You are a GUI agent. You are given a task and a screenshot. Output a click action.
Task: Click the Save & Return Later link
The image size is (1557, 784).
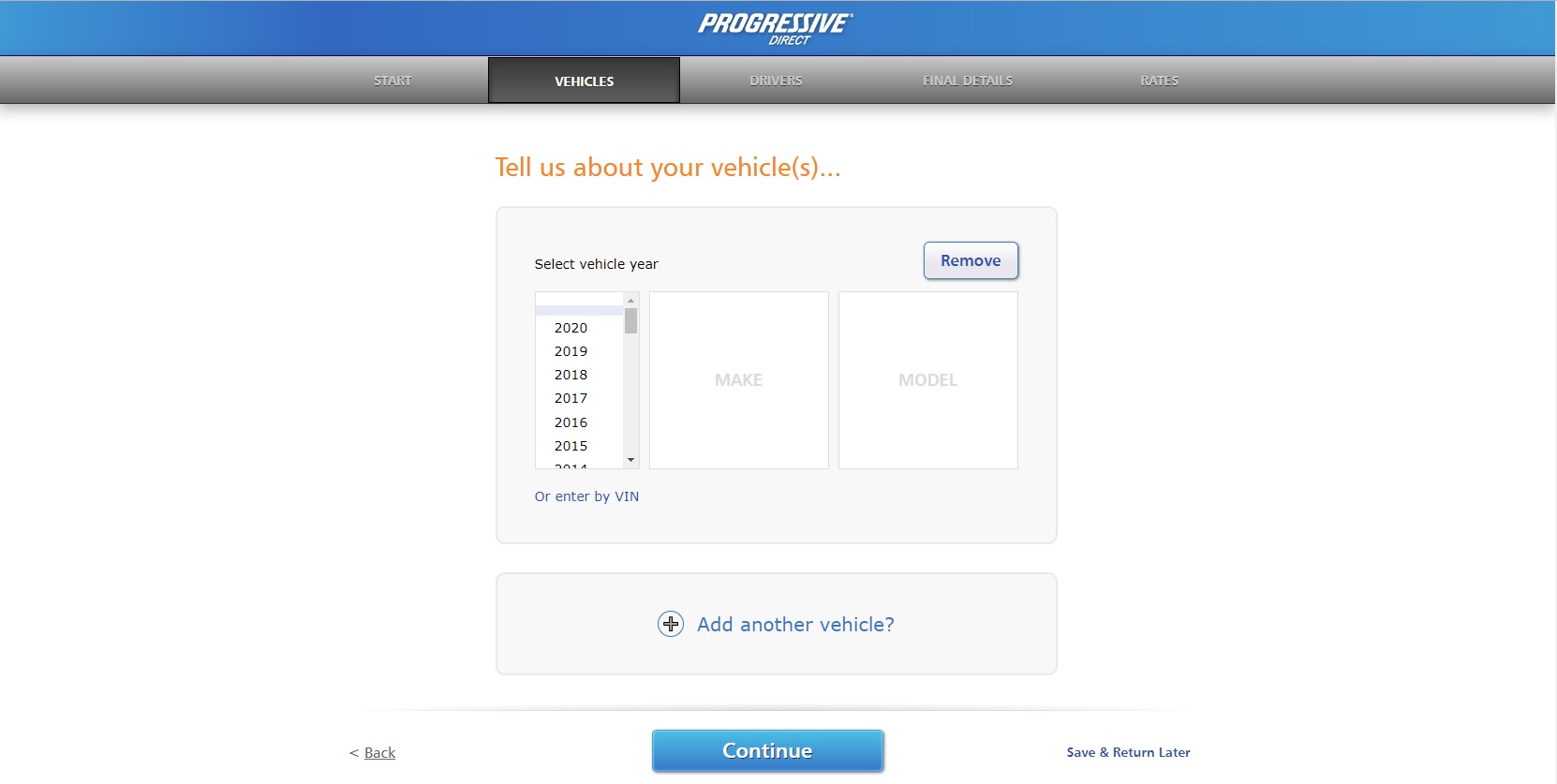coord(1128,752)
